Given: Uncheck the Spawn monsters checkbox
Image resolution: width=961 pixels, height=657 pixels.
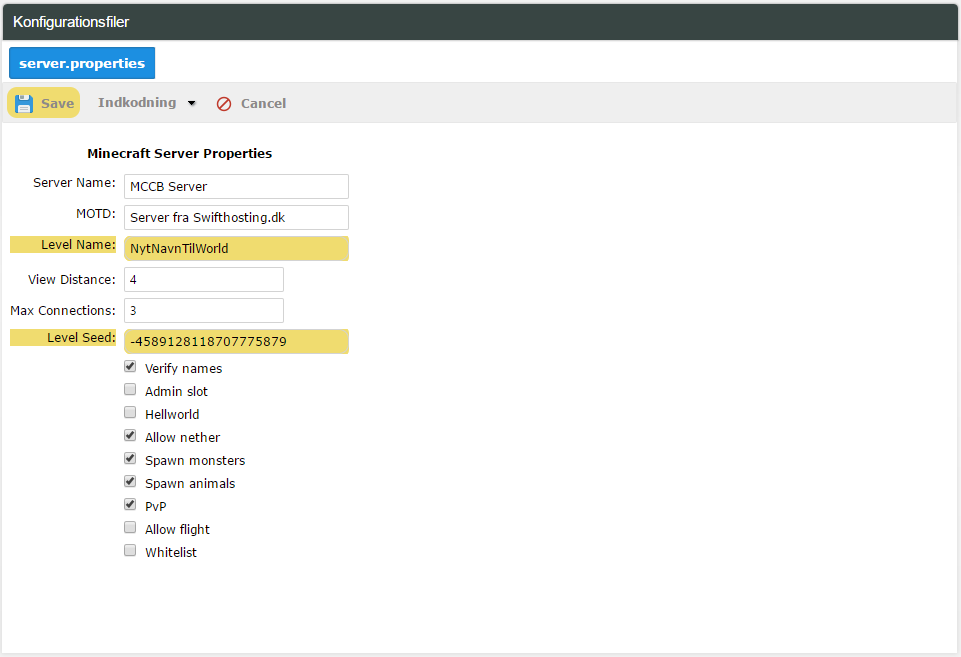Looking at the screenshot, I should 130,458.
